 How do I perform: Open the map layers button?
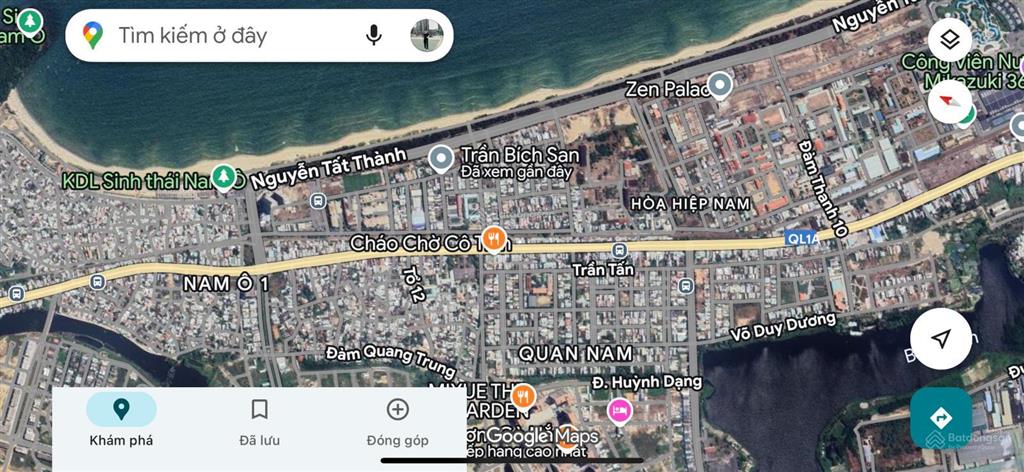click(950, 40)
